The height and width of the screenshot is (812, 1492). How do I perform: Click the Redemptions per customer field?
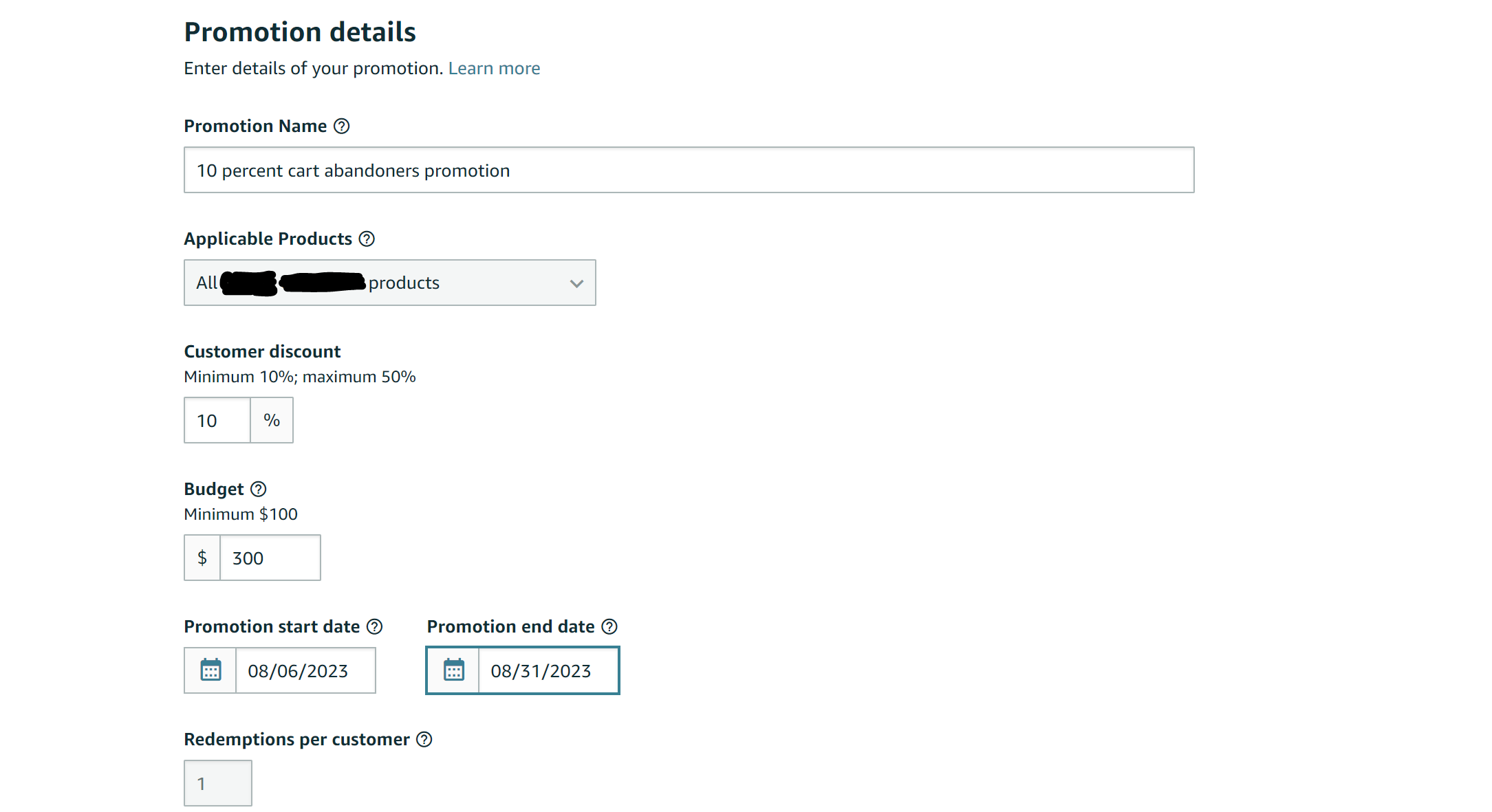coord(218,783)
